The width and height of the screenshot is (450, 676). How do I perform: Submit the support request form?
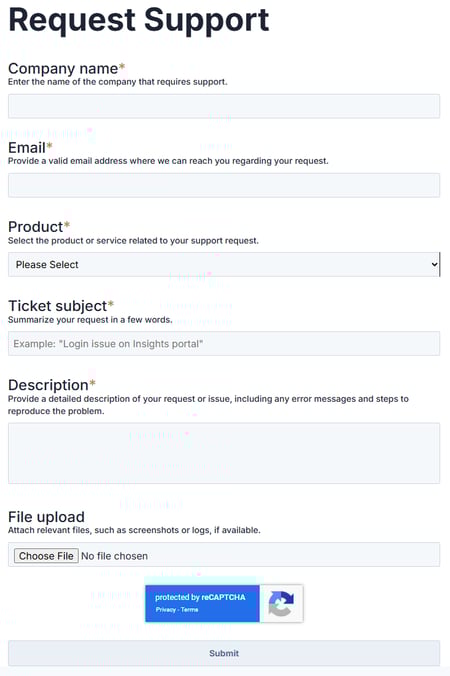tap(224, 653)
